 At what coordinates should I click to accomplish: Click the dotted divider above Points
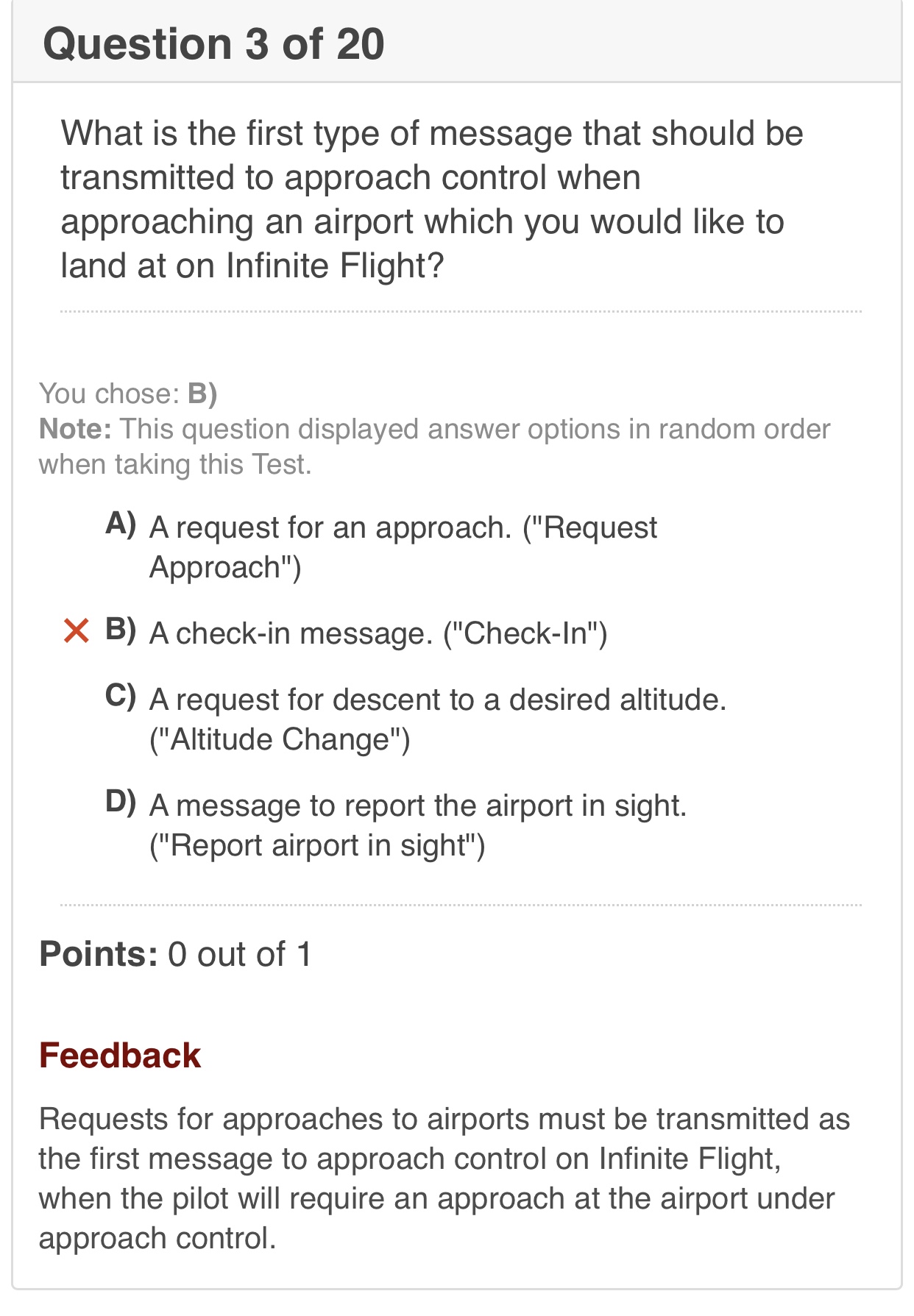pyautogui.click(x=461, y=905)
